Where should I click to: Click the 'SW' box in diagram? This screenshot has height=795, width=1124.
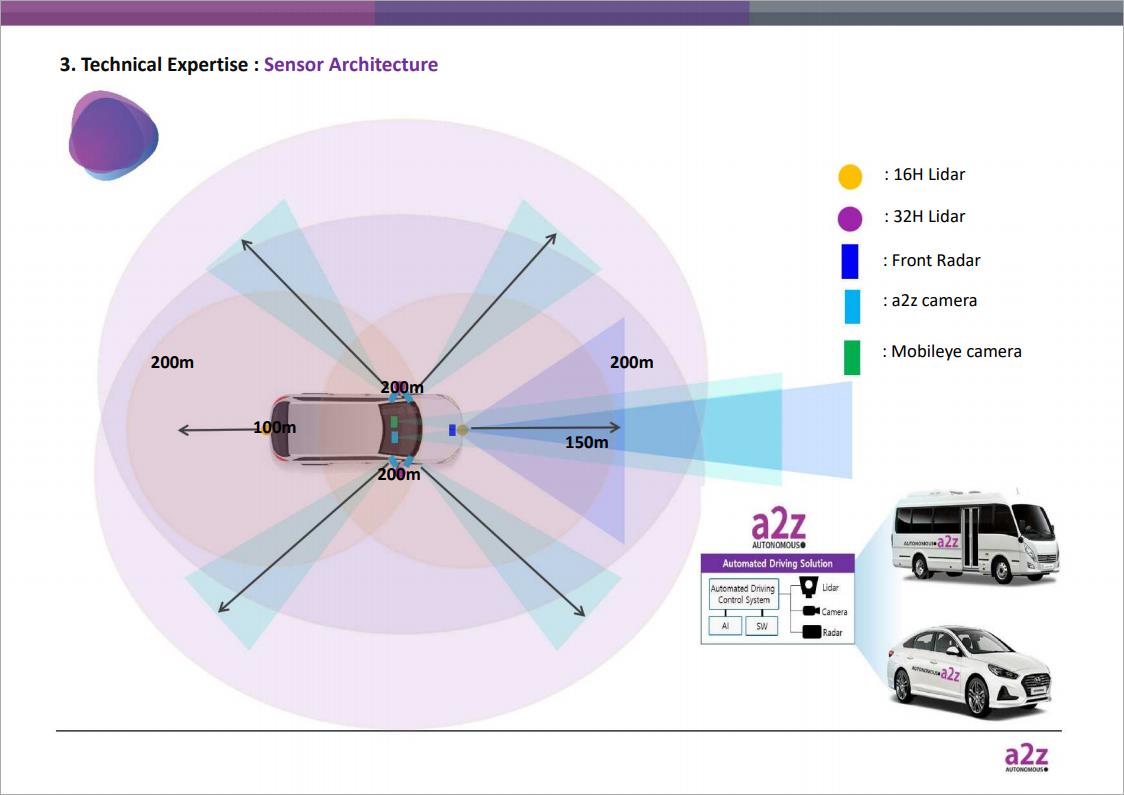pyautogui.click(x=761, y=626)
